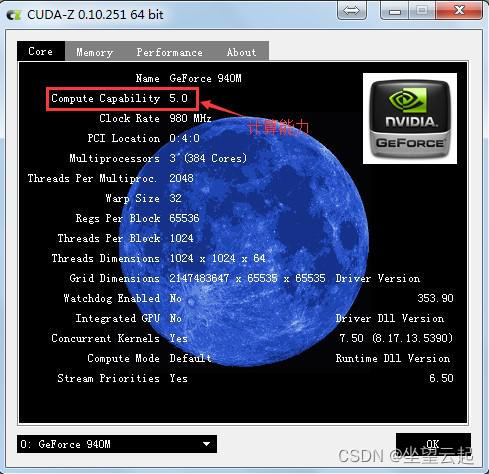Click the Stream Priorities label

109,378
